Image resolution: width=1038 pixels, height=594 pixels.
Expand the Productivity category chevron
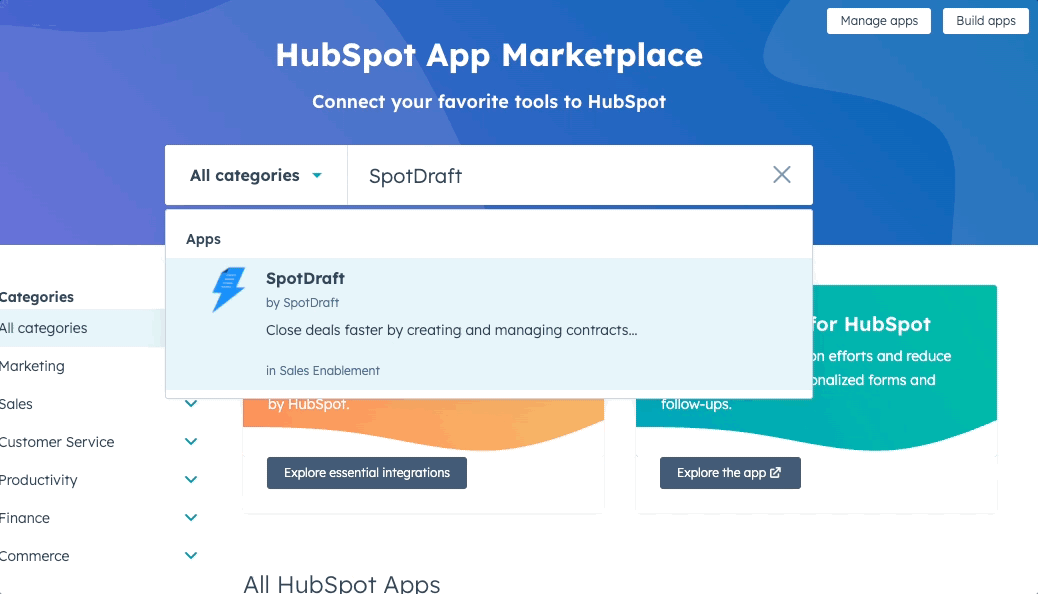point(191,480)
